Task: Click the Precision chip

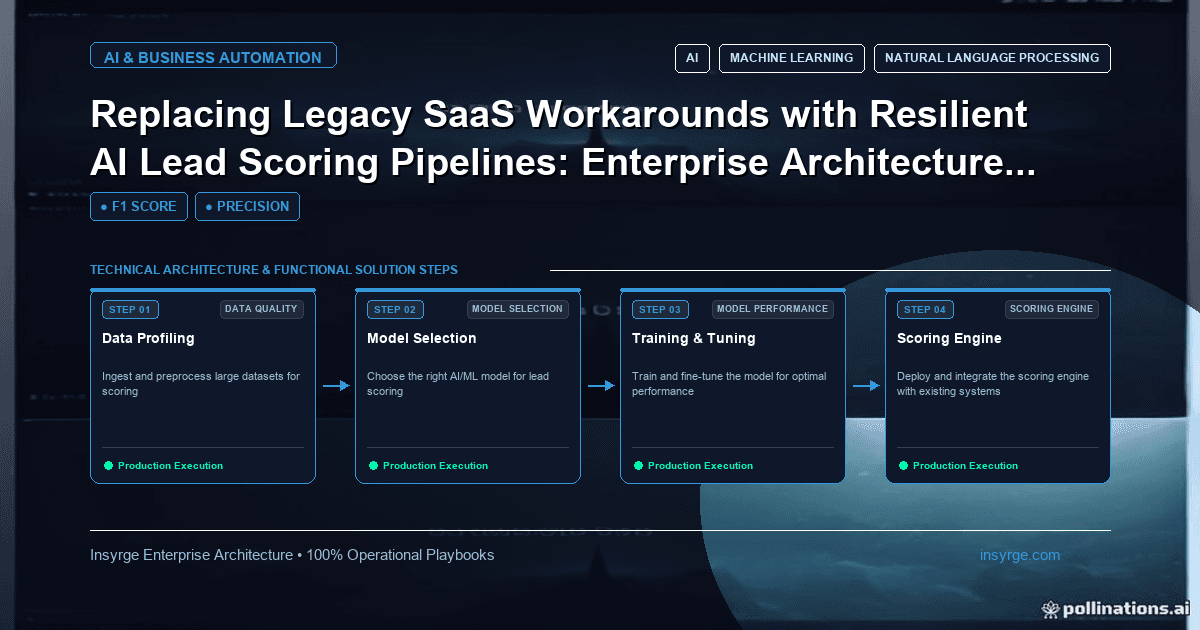Action: (247, 206)
